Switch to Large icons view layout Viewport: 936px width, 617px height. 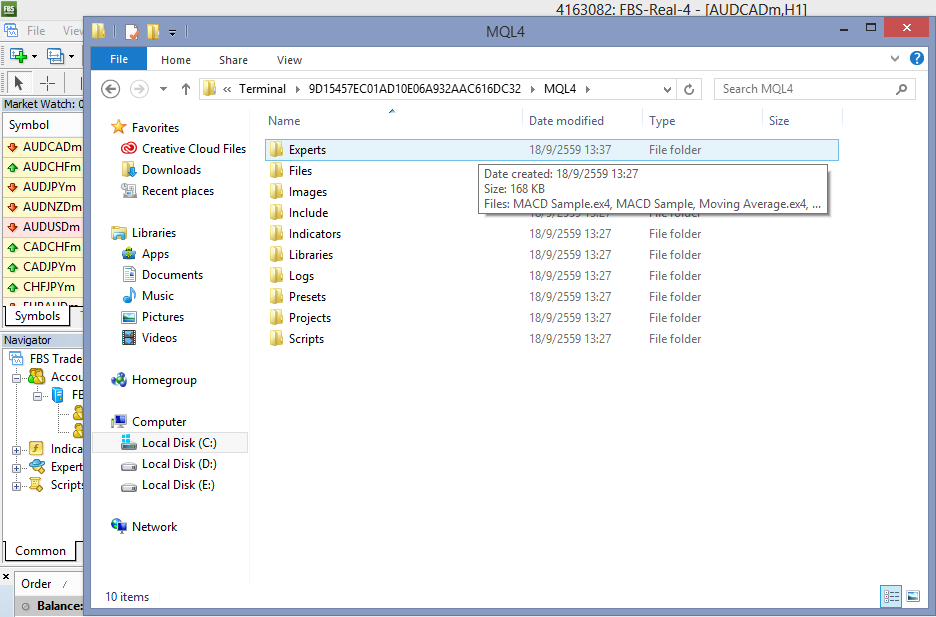coord(913,596)
